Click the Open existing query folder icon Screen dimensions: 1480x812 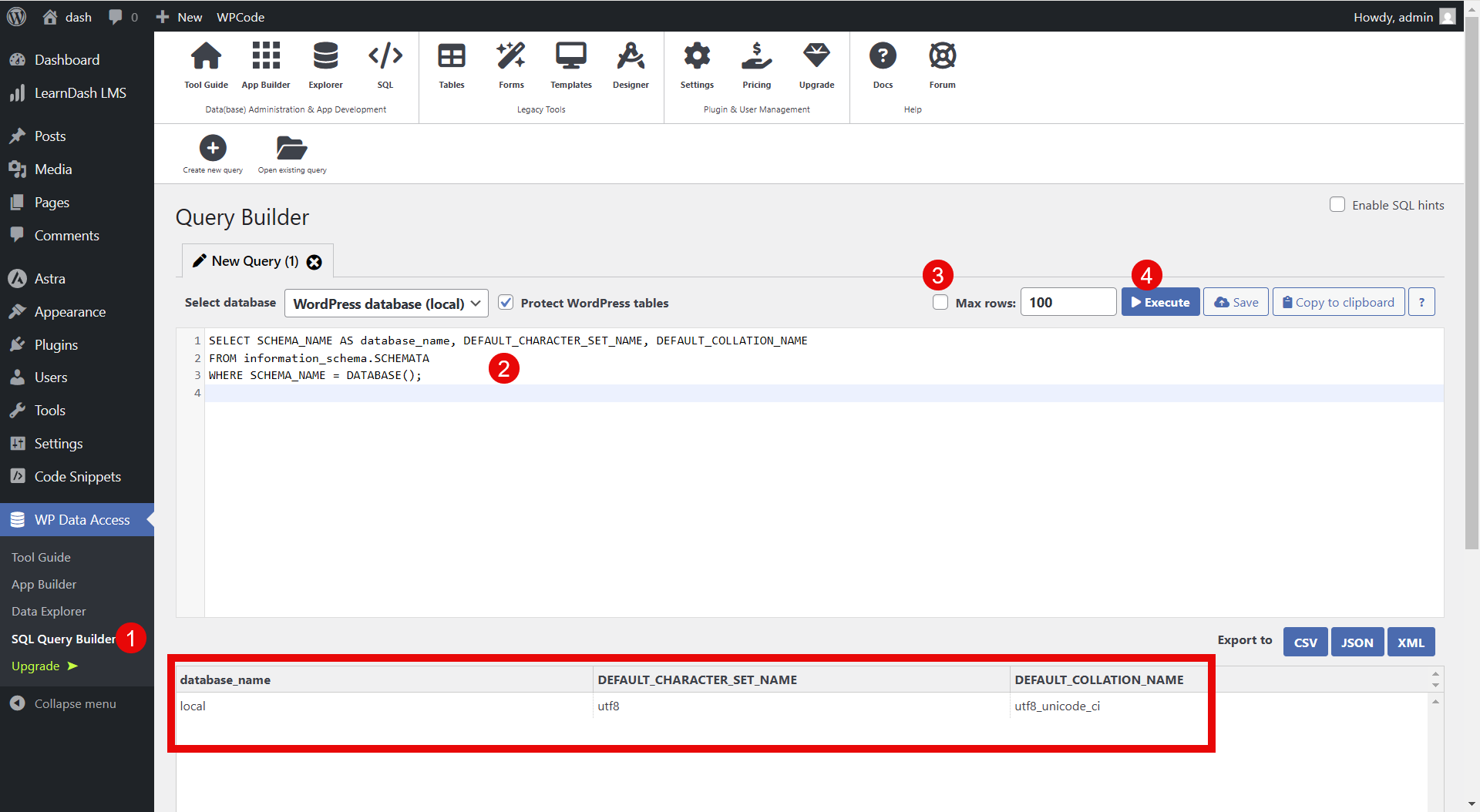point(291,148)
